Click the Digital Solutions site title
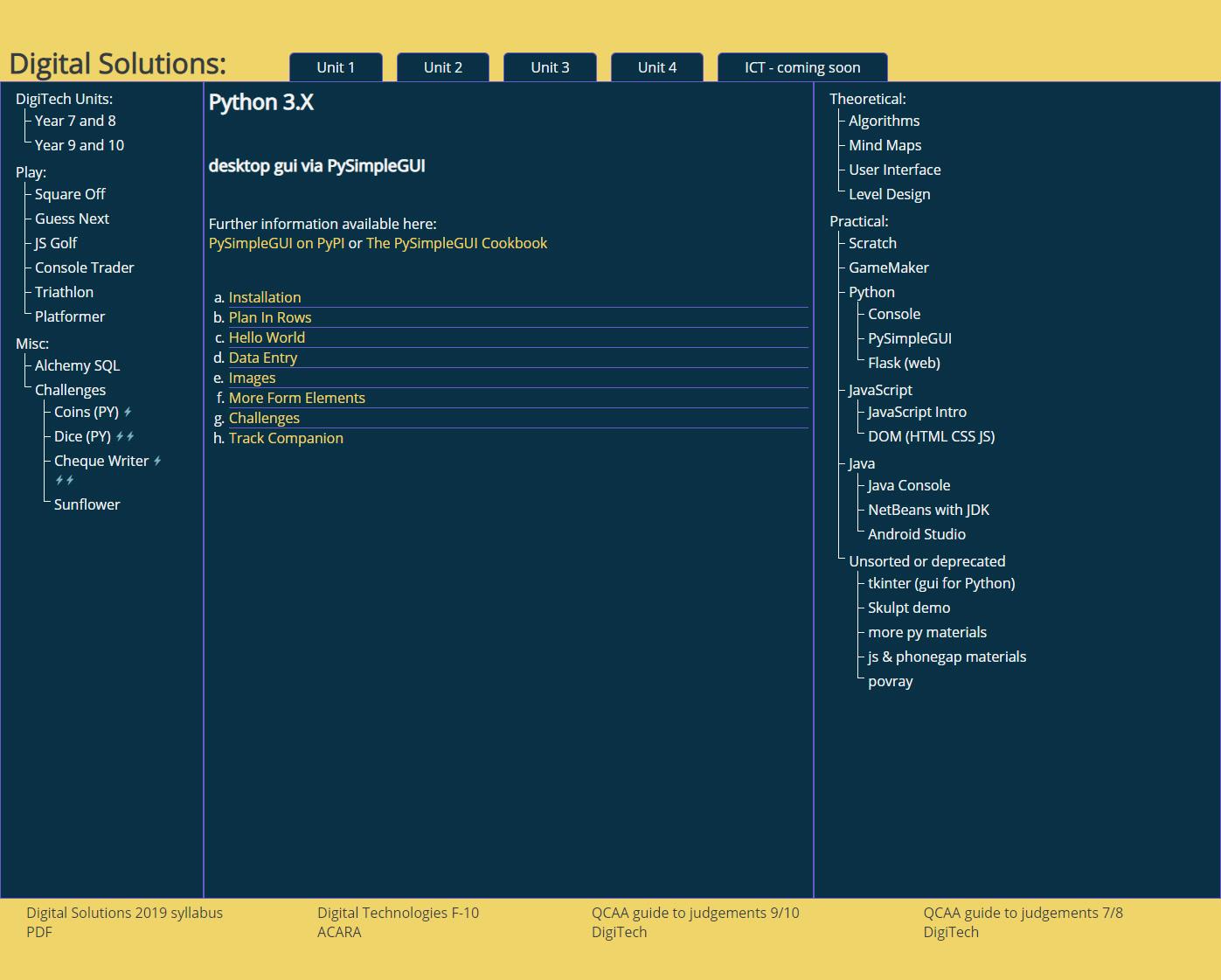This screenshot has width=1221, height=980. pyautogui.click(x=117, y=64)
